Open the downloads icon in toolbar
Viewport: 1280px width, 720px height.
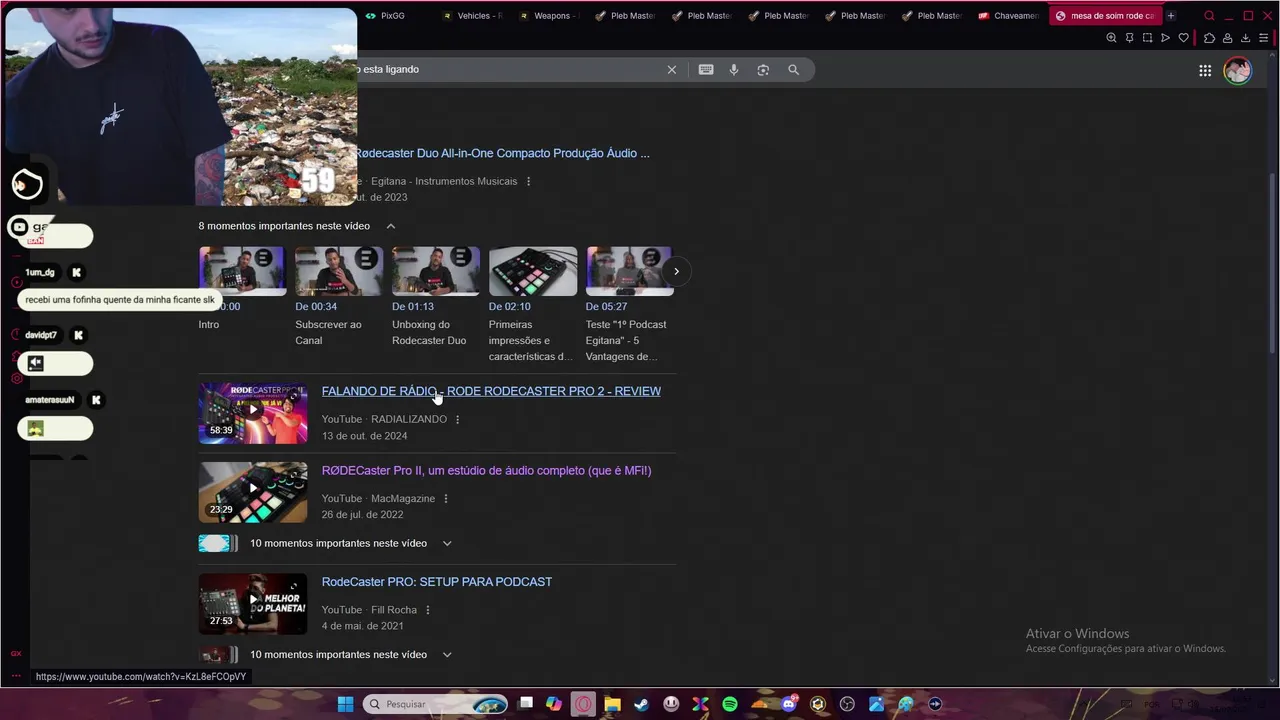point(1245,38)
